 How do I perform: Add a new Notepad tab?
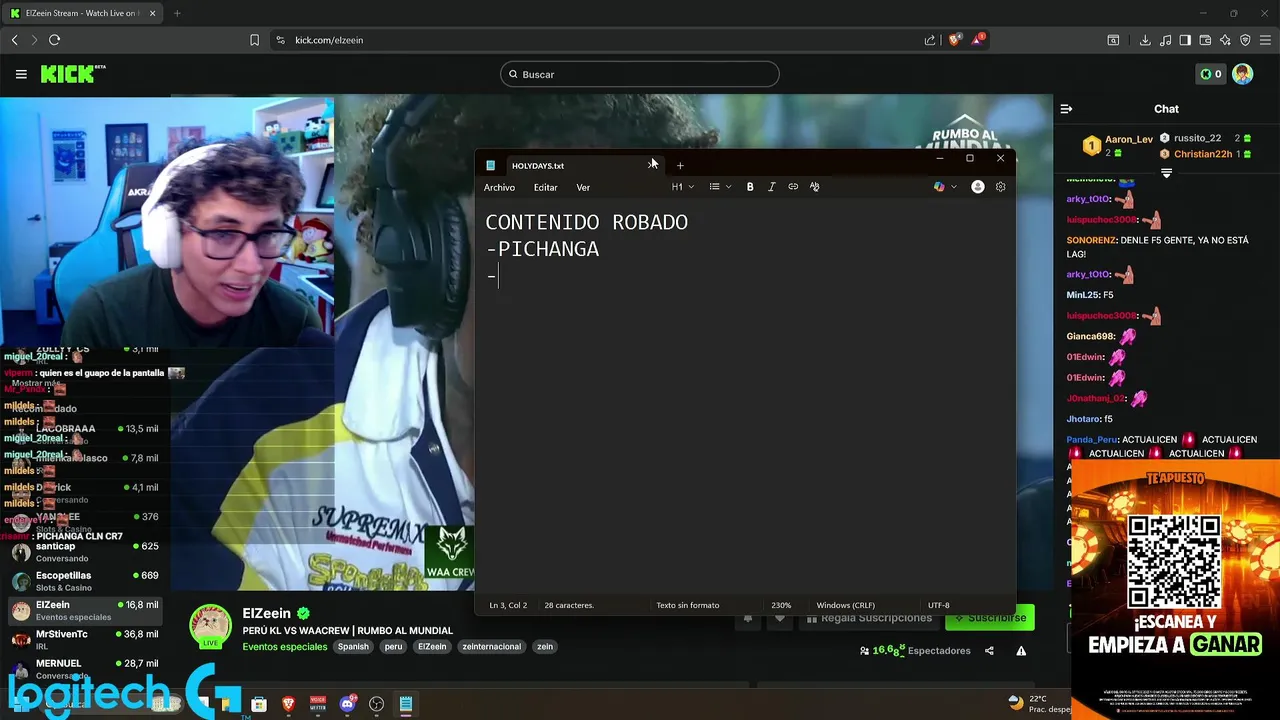pyautogui.click(x=680, y=166)
